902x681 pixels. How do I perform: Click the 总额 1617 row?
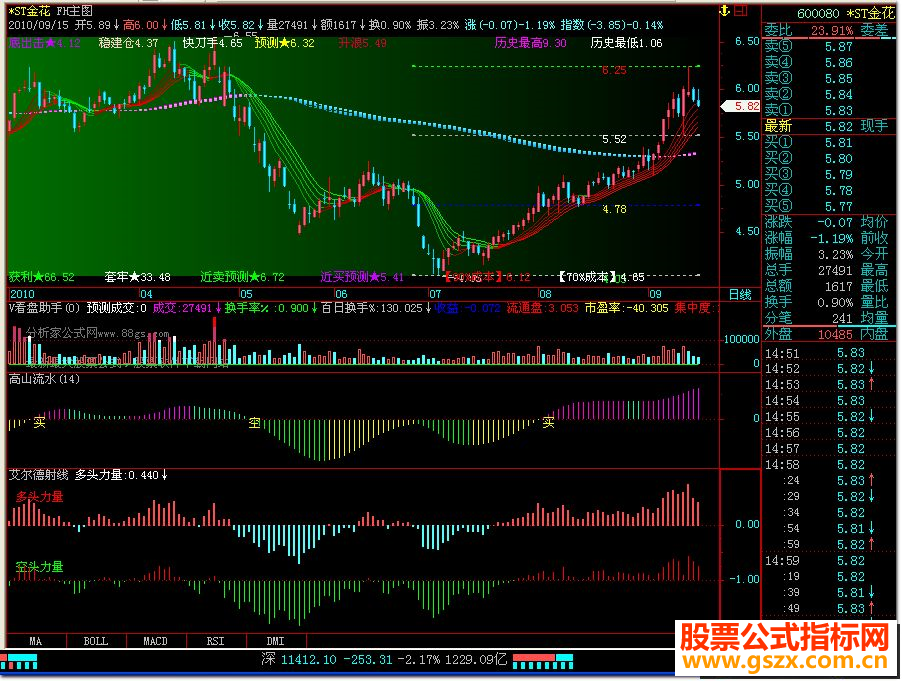tap(808, 286)
